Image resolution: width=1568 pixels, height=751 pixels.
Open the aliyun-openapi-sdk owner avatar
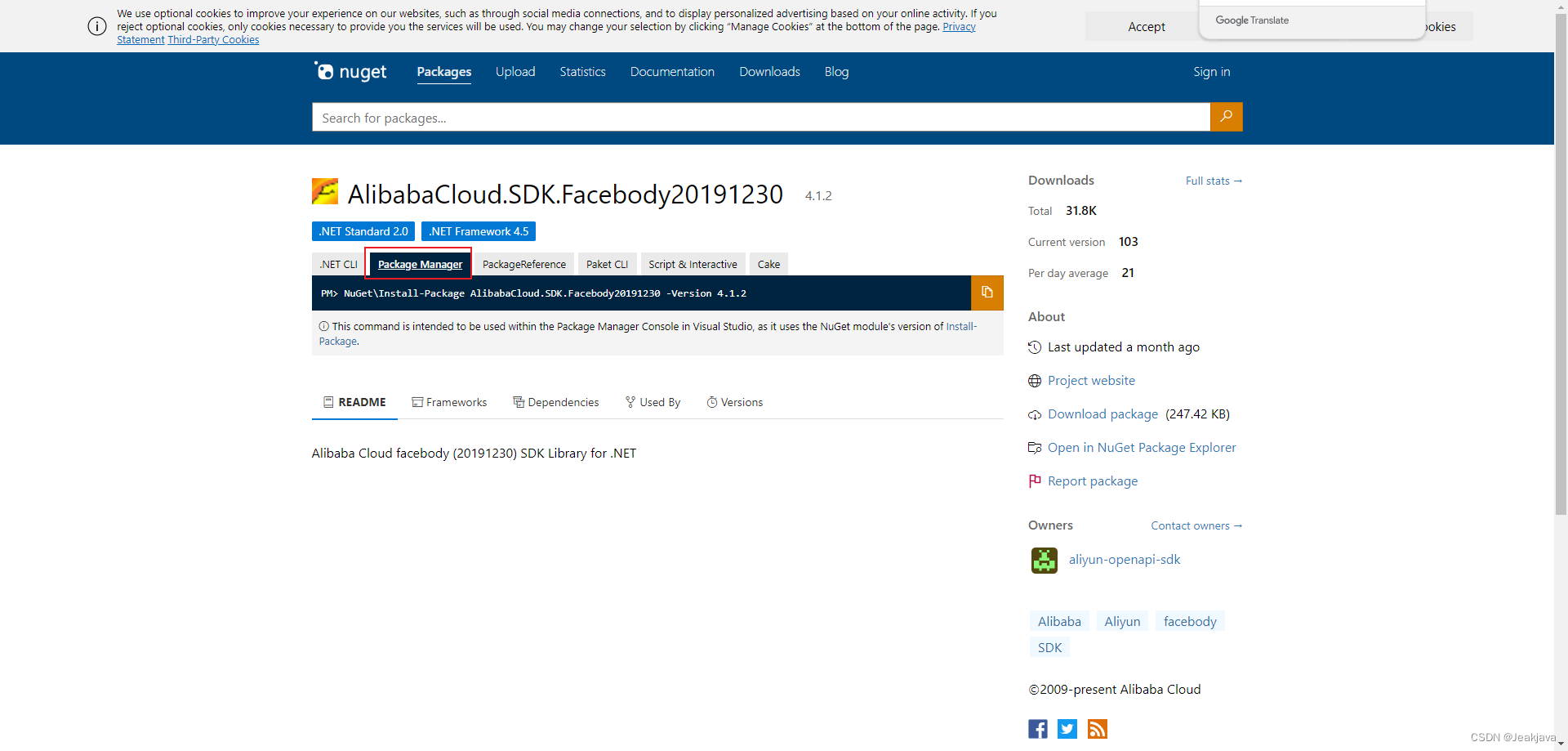click(1044, 560)
